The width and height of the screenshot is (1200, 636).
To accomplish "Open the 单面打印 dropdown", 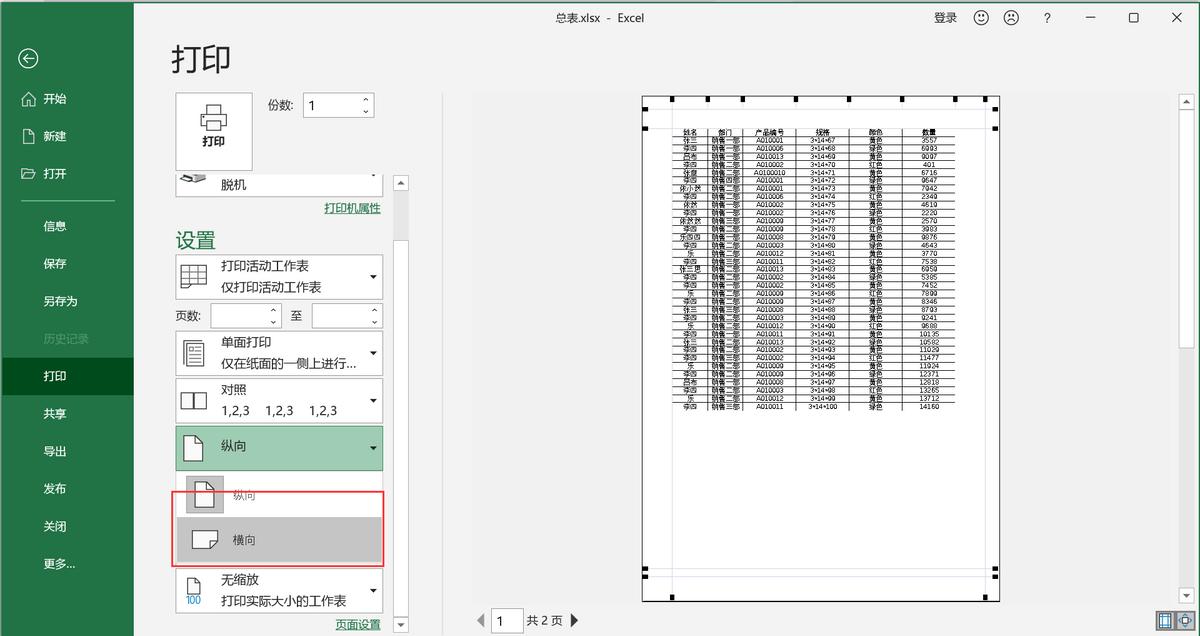I will [x=279, y=353].
